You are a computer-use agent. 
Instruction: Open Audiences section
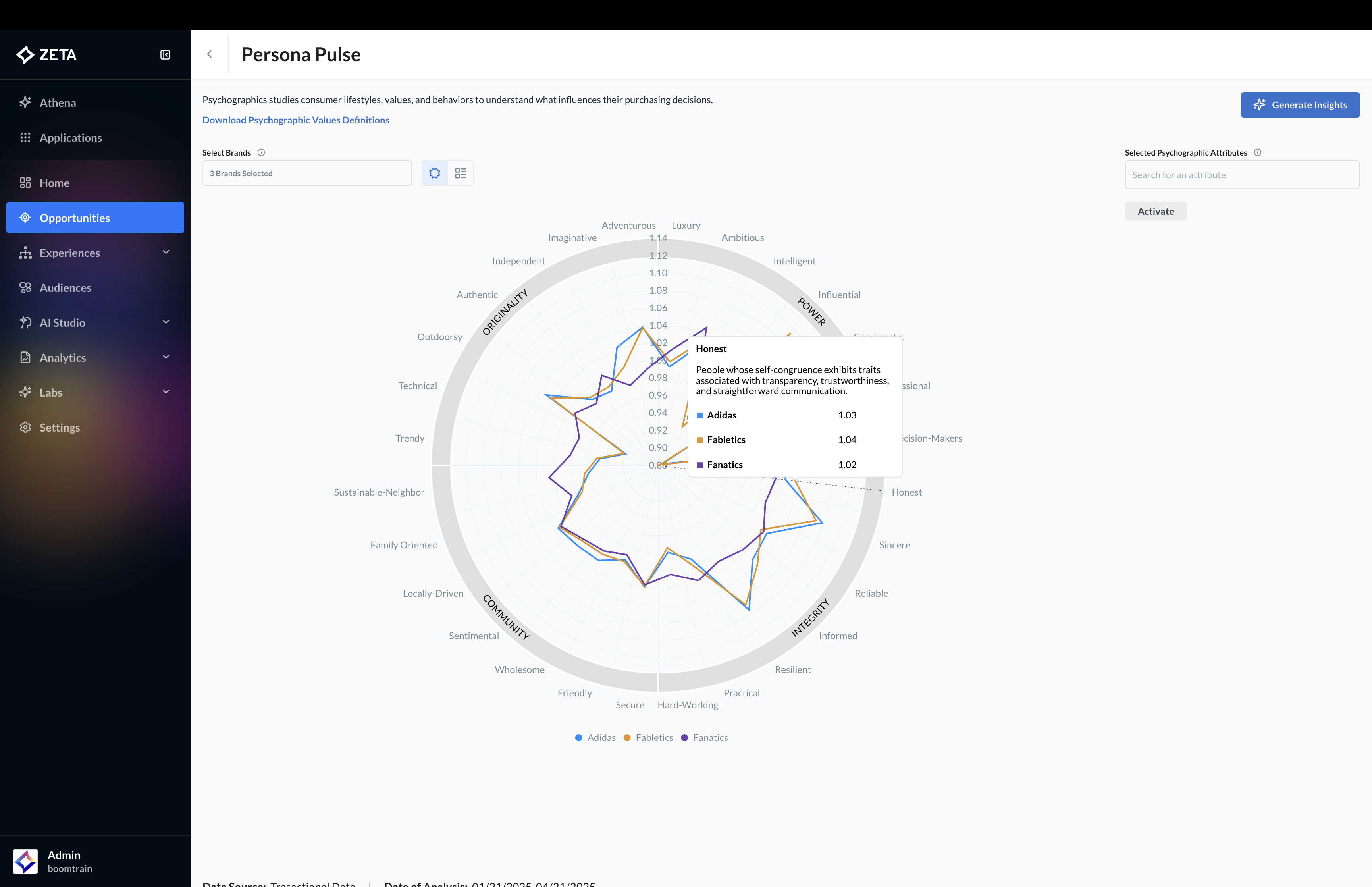pos(95,287)
